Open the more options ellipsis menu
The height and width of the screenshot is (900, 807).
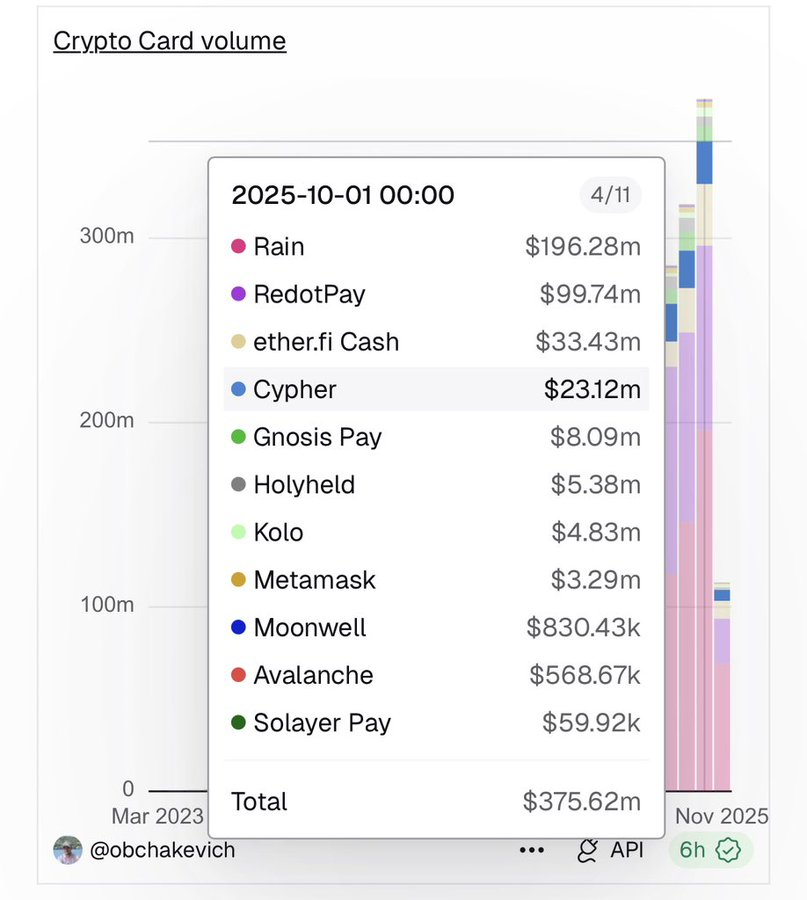click(x=532, y=849)
